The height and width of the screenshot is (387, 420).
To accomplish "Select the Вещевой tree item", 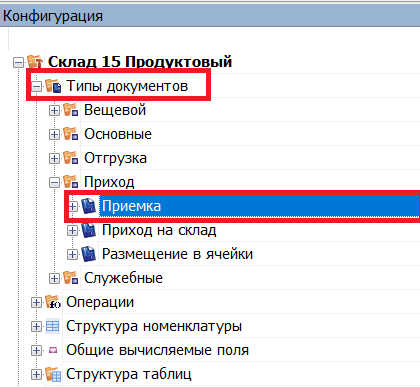I will coord(115,110).
